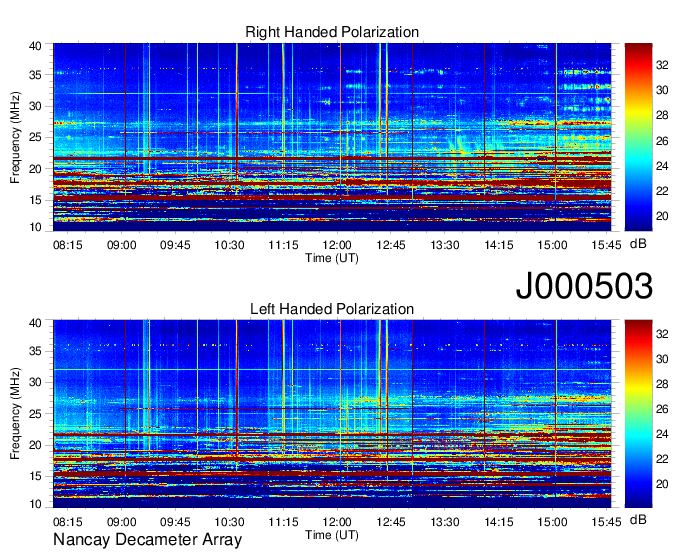Image resolution: width=680 pixels, height=552 pixels.
Task: Click the 26 dB value on Left Handed colorbar
Action: [662, 409]
